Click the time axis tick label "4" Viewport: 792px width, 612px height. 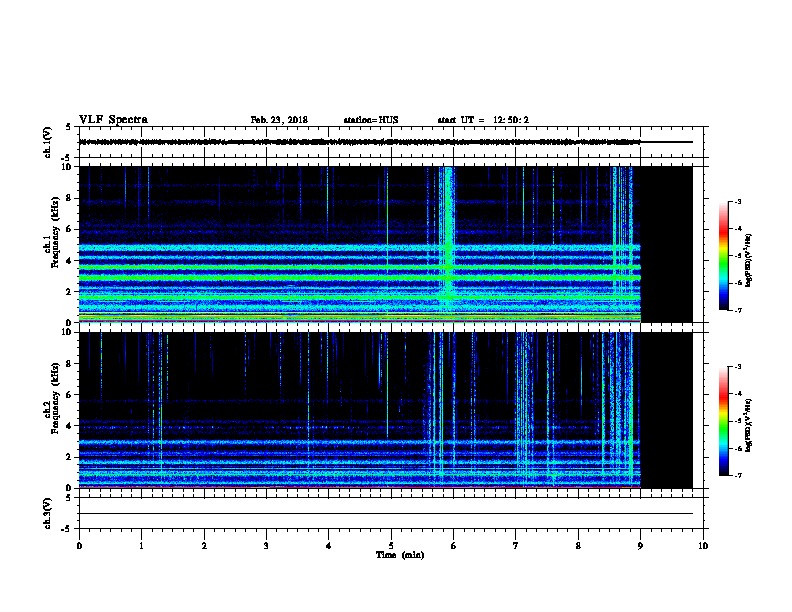point(328,545)
